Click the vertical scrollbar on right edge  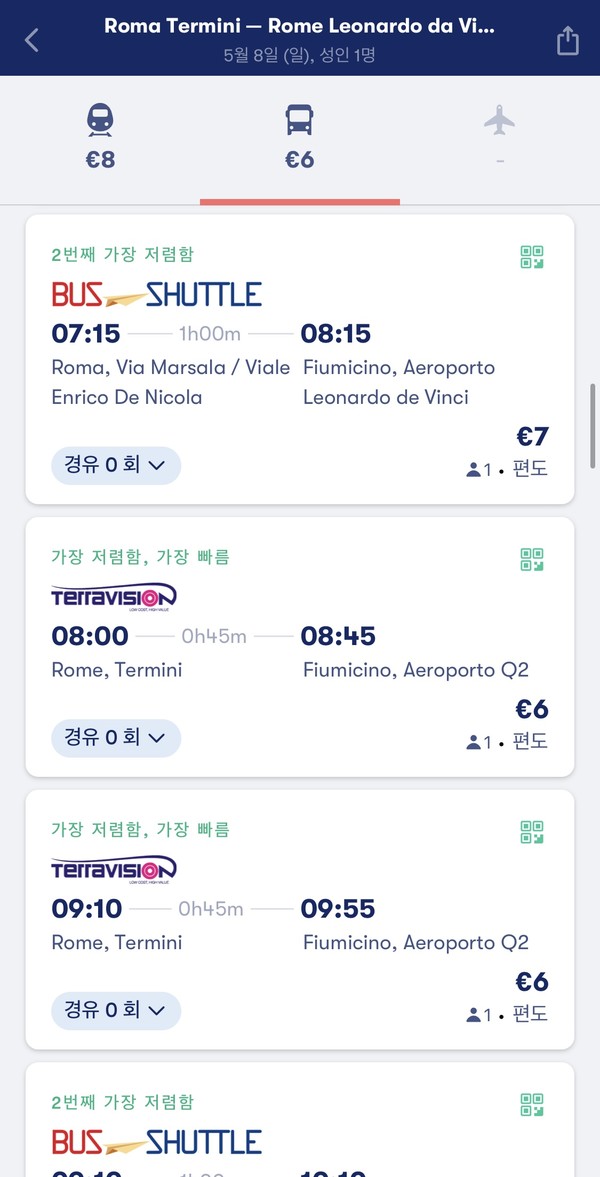pos(593,418)
